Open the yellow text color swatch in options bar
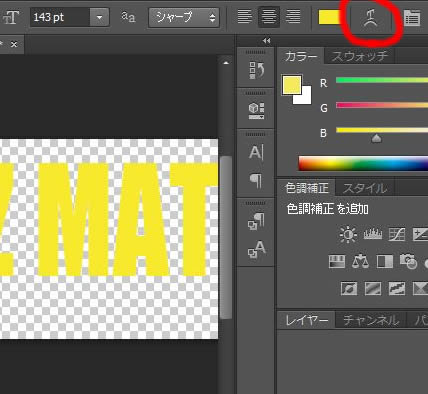The height and width of the screenshot is (394, 428). coord(330,17)
